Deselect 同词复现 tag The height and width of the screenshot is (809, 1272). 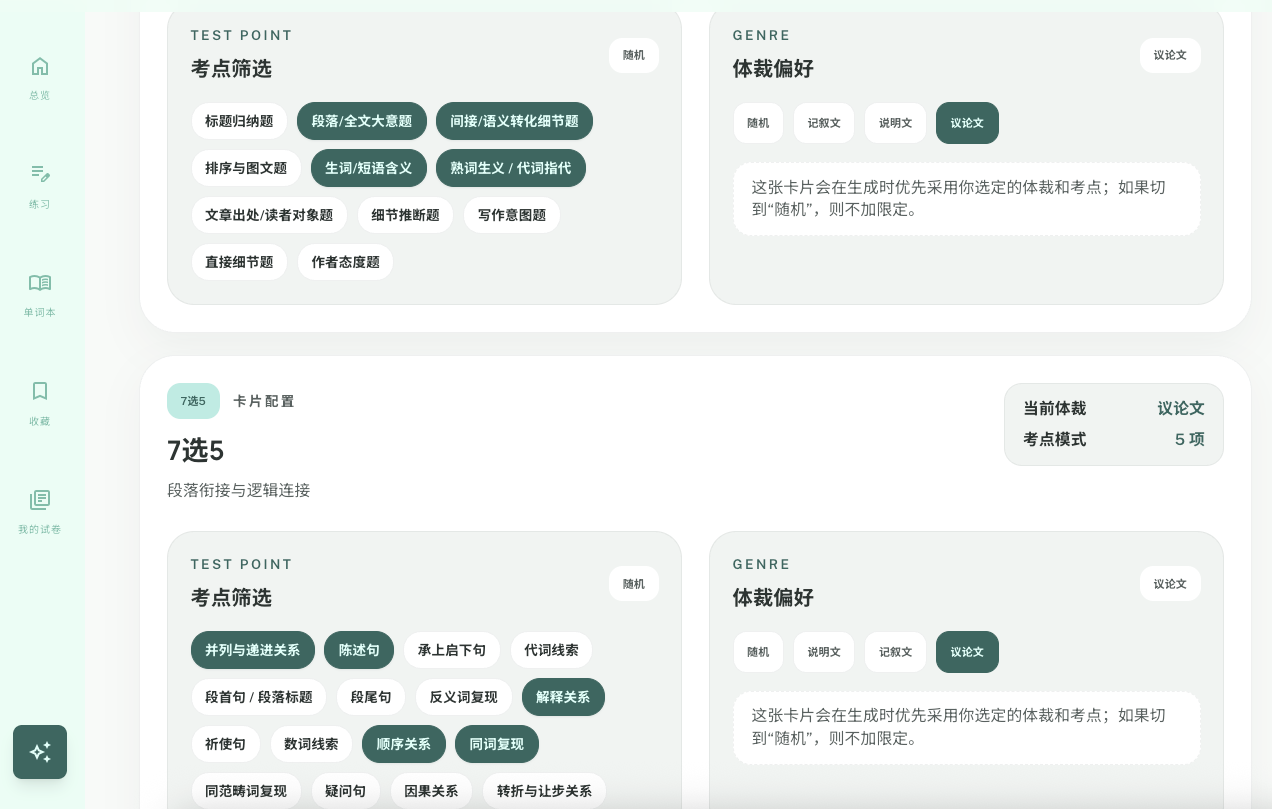pos(497,744)
